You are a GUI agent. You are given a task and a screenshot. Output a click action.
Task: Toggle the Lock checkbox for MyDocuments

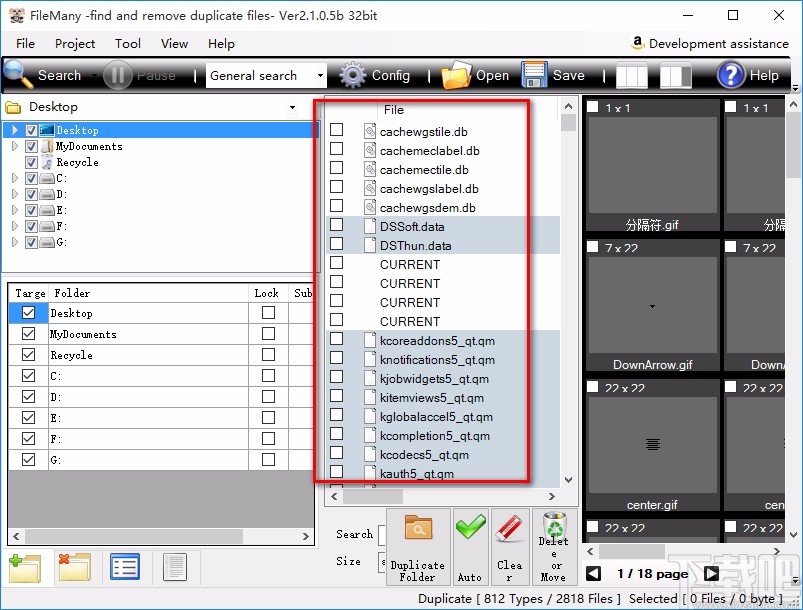click(x=267, y=334)
